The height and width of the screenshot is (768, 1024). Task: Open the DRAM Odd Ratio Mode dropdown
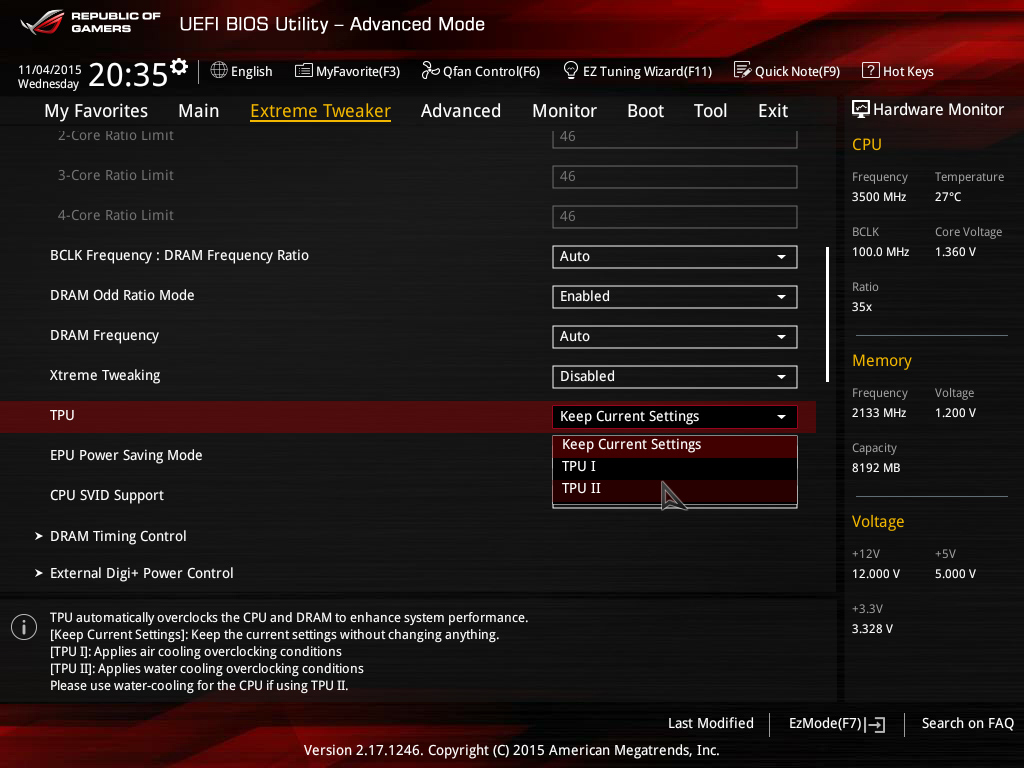675,296
